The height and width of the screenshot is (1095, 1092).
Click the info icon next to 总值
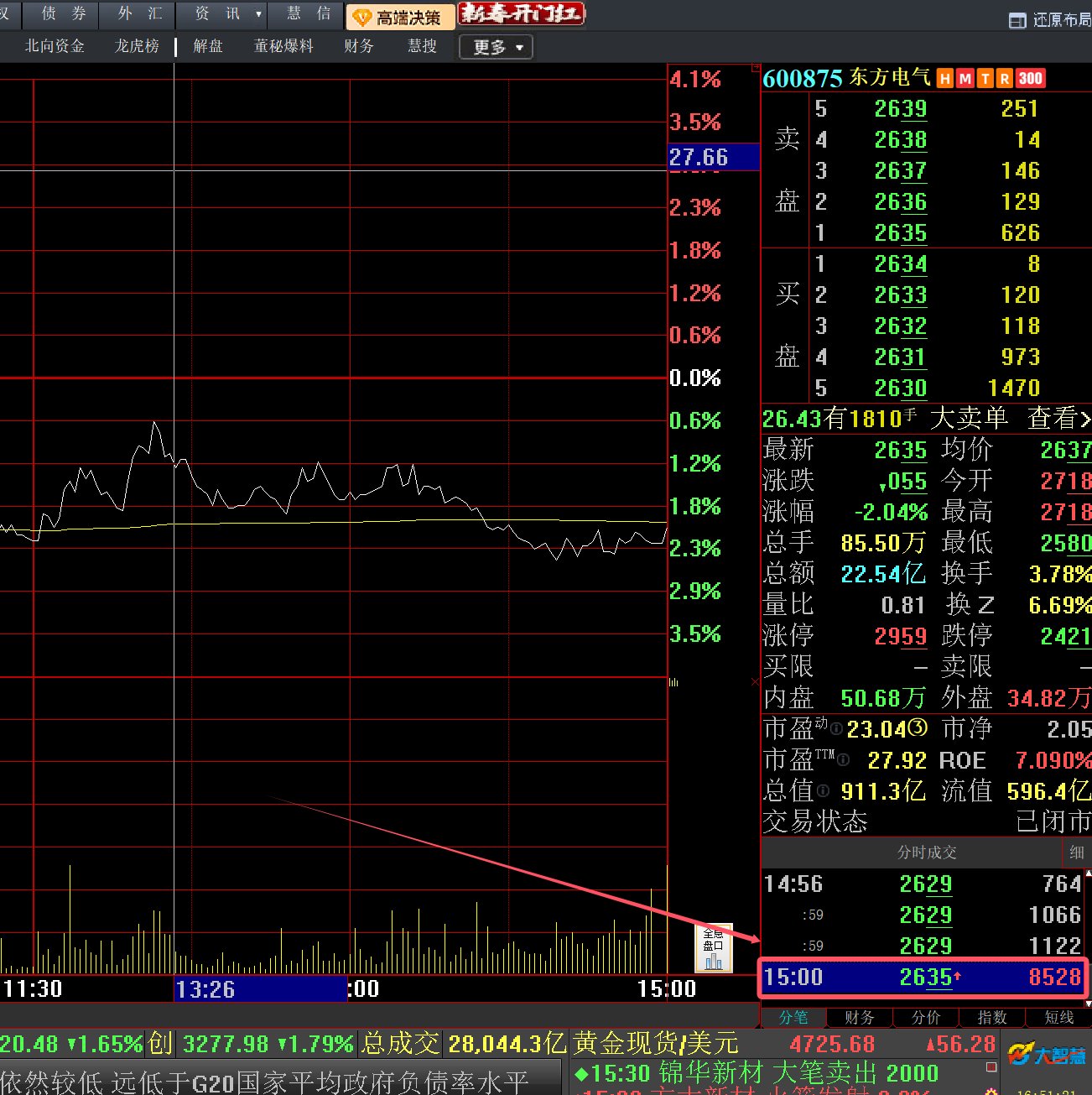click(824, 791)
